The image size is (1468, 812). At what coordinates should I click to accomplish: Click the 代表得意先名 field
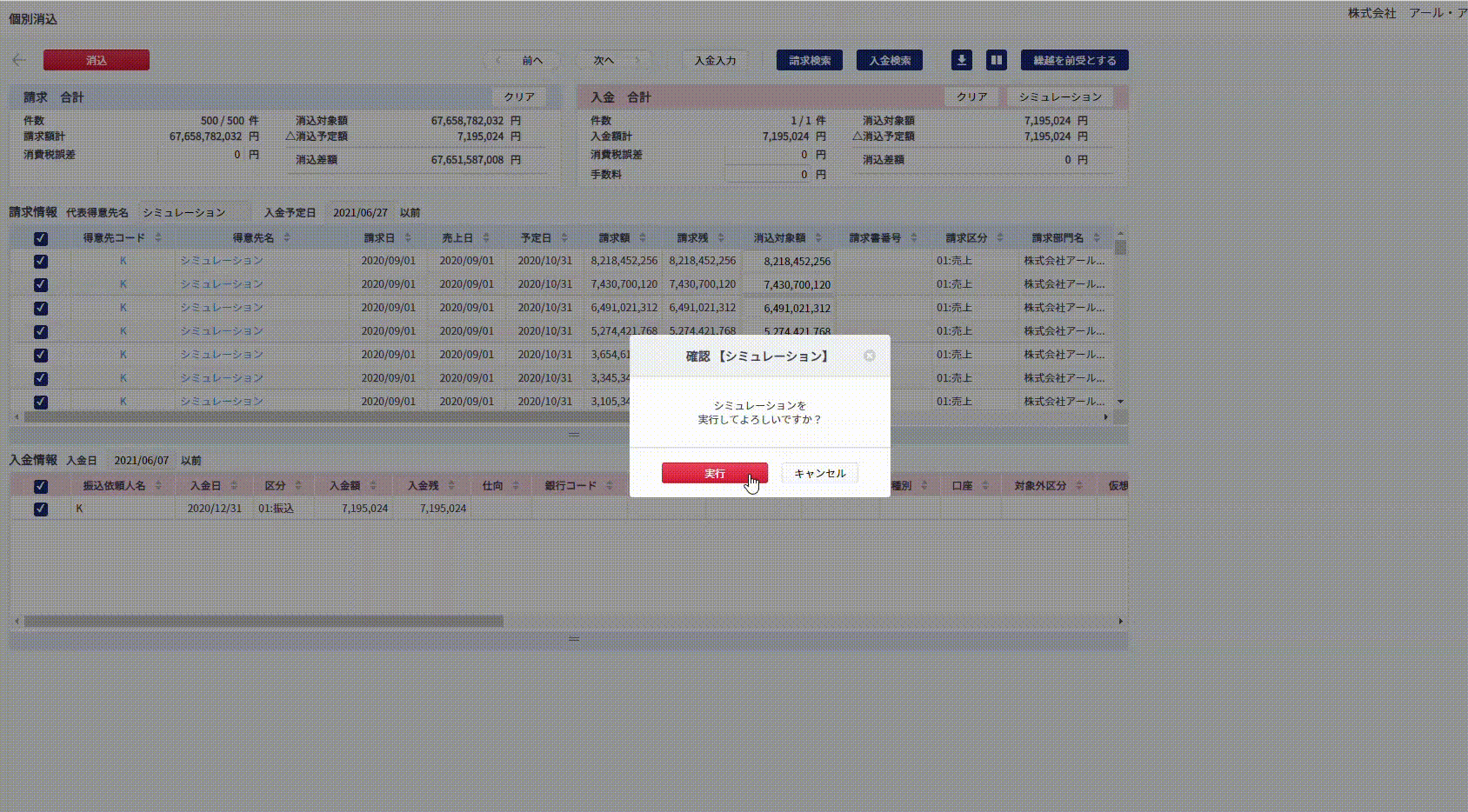pyautogui.click(x=195, y=212)
